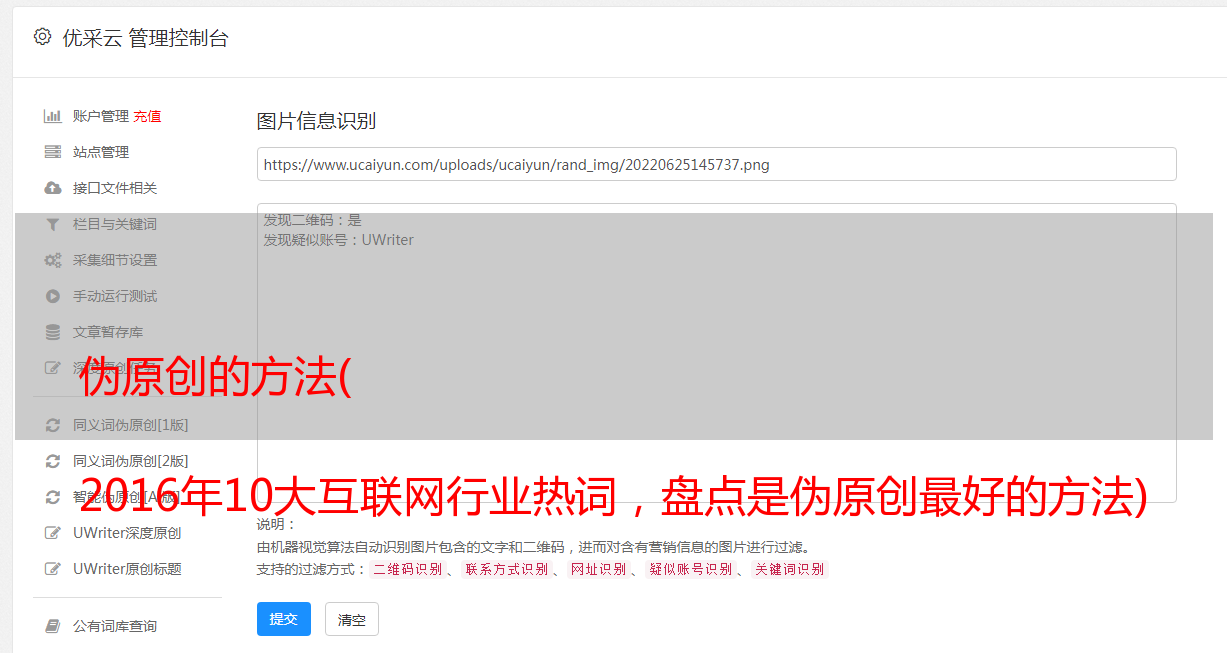This screenshot has height=653, width=1227.
Task: Click the 网址识别 tag
Action: (598, 569)
